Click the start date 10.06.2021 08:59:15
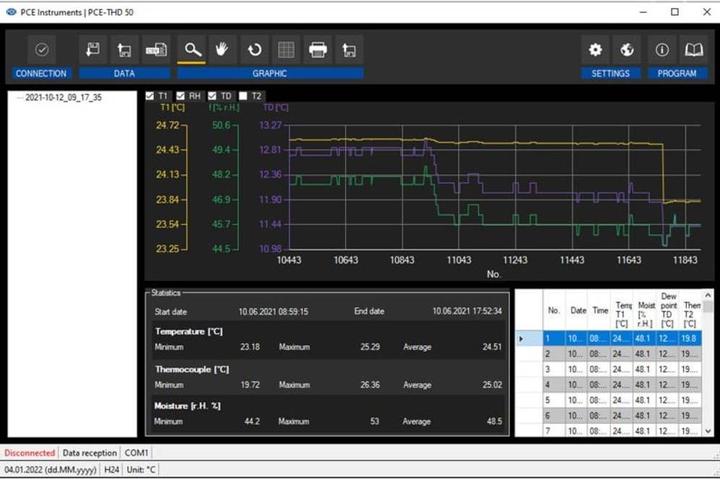The image size is (720, 479). point(274,312)
